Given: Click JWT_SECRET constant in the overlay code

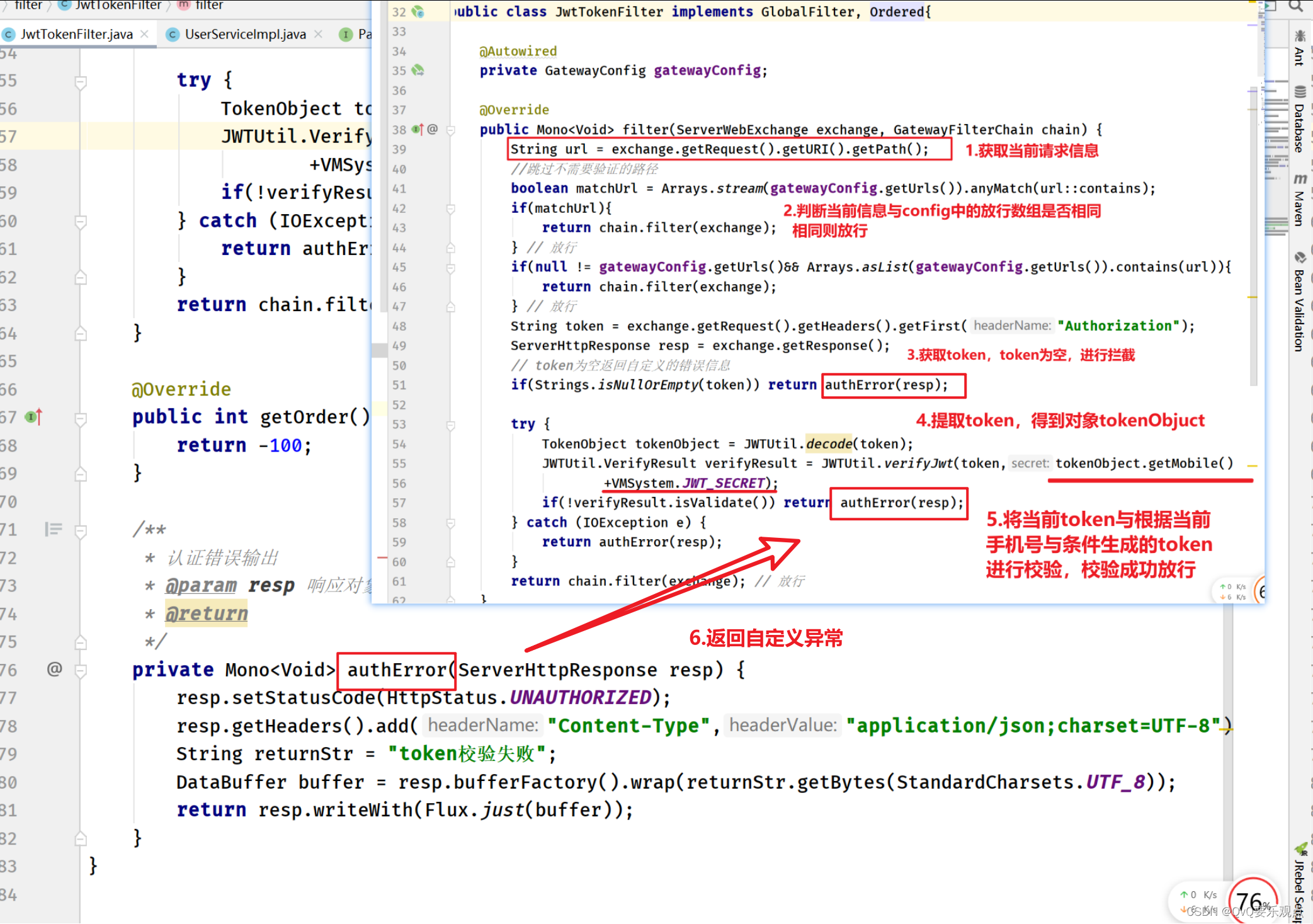Looking at the screenshot, I should point(723,483).
